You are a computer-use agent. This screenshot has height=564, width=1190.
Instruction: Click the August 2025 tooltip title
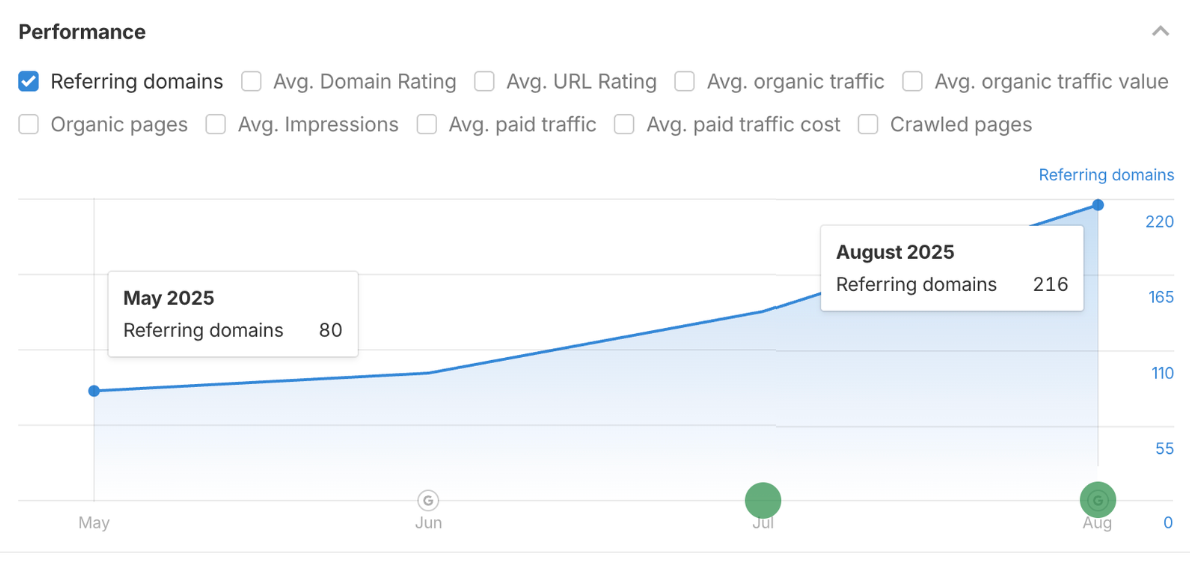pyautogui.click(x=895, y=252)
